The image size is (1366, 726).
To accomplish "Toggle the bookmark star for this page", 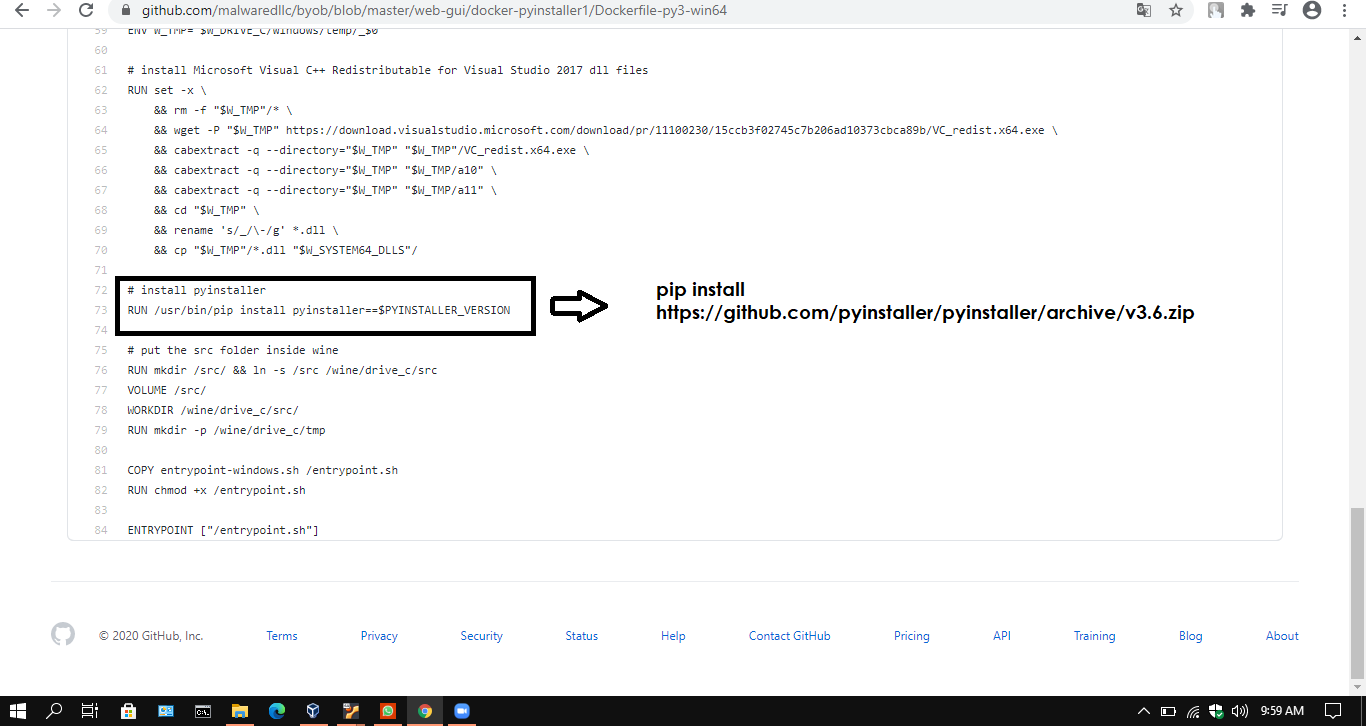I will point(1176,12).
